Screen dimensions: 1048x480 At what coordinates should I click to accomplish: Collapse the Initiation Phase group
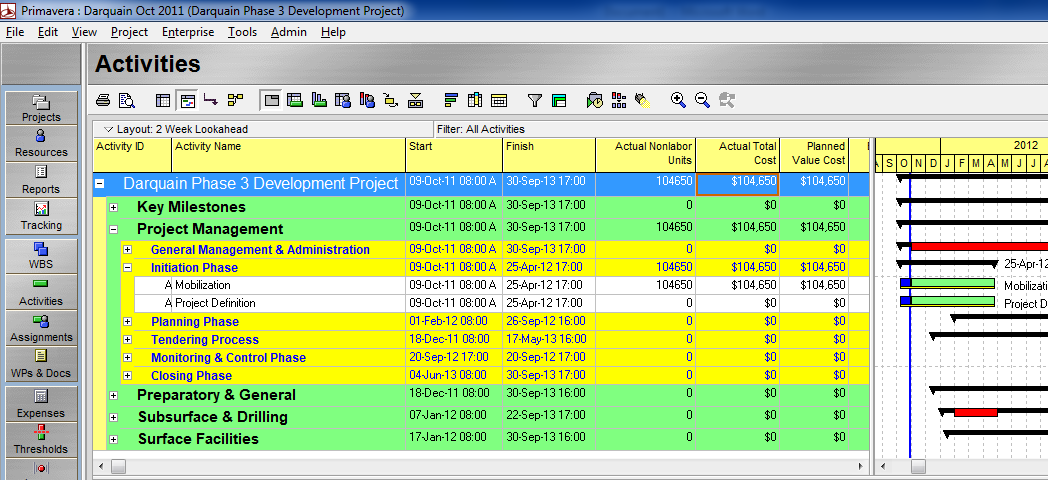pyautogui.click(x=127, y=268)
